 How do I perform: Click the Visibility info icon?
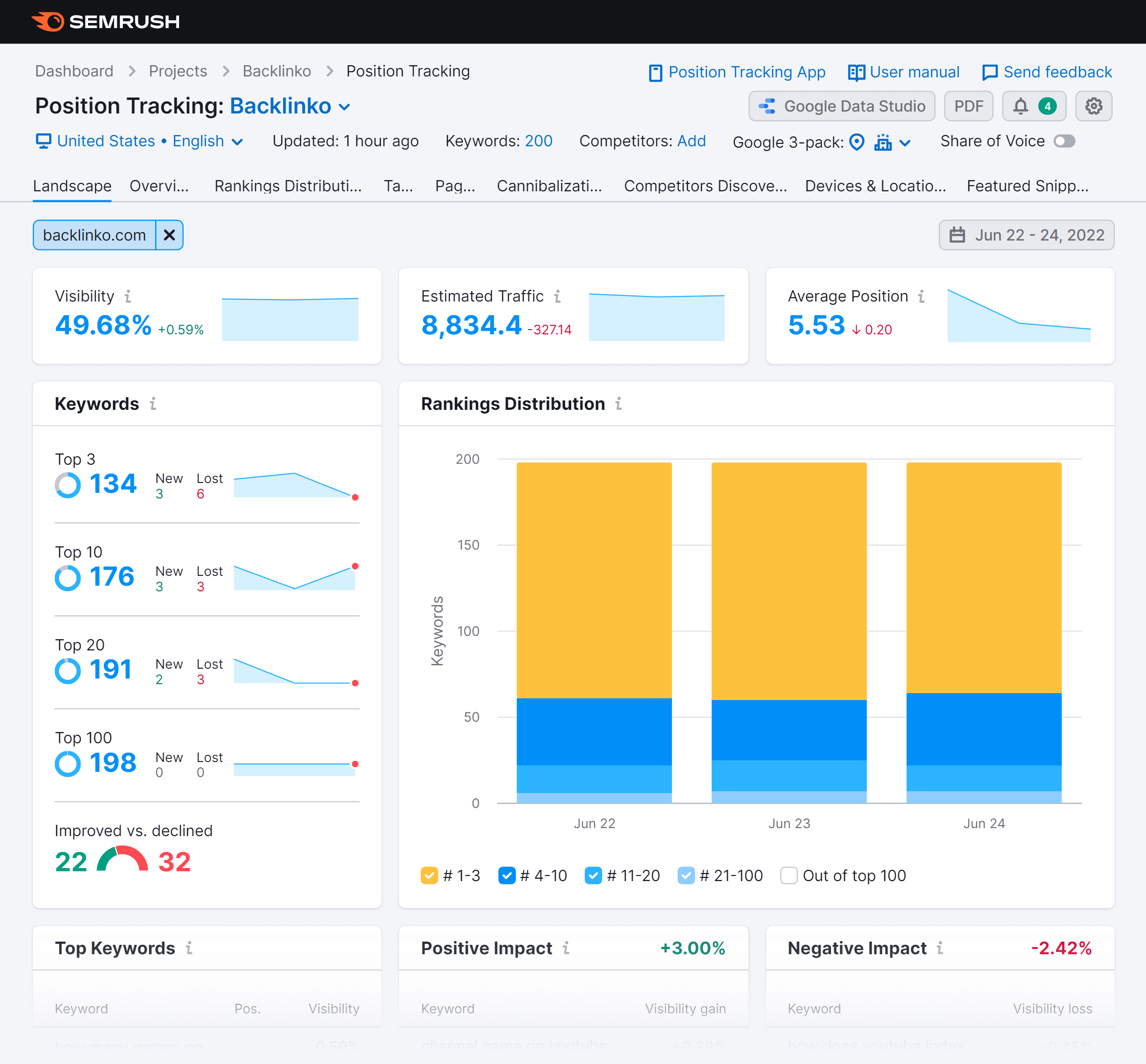click(x=128, y=296)
